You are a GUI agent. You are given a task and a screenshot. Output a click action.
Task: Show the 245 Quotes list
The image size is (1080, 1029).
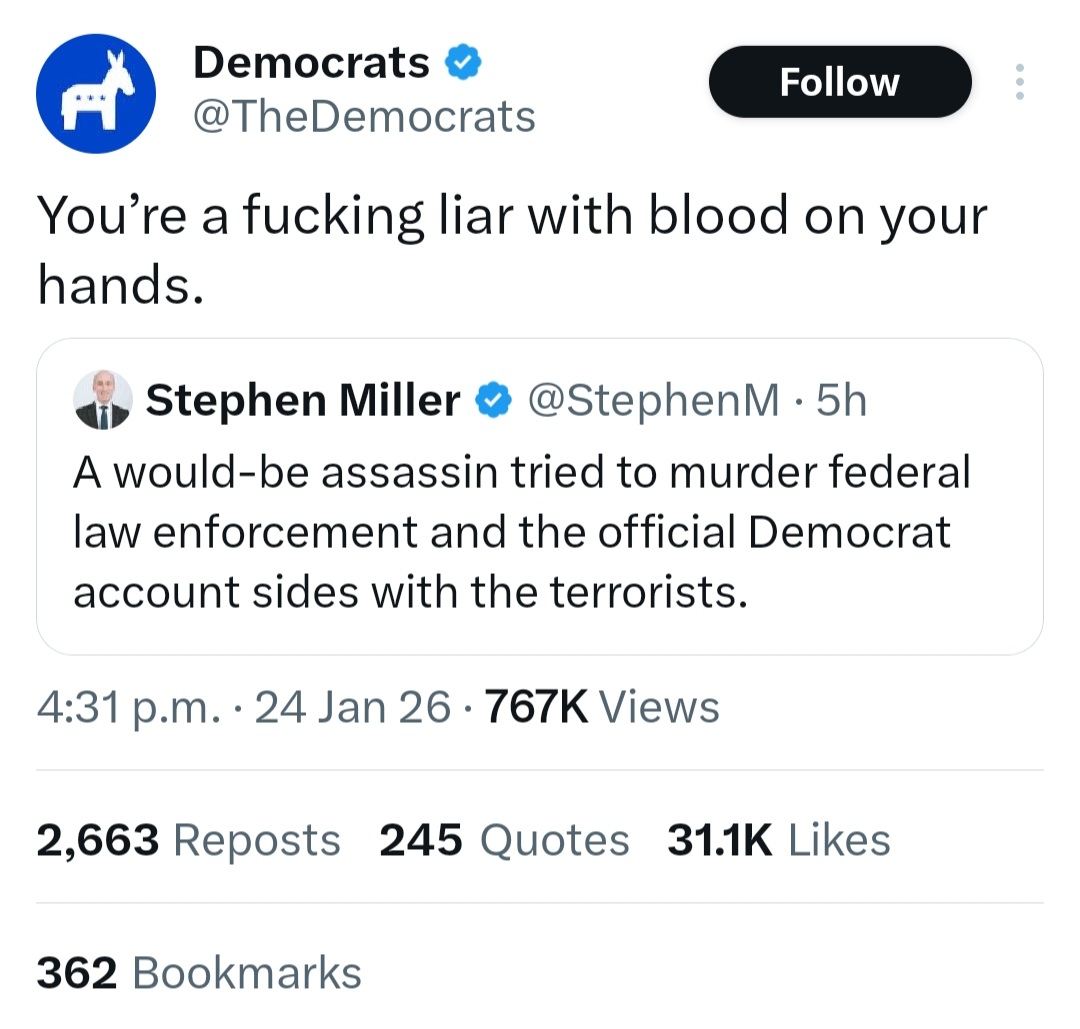[x=504, y=840]
